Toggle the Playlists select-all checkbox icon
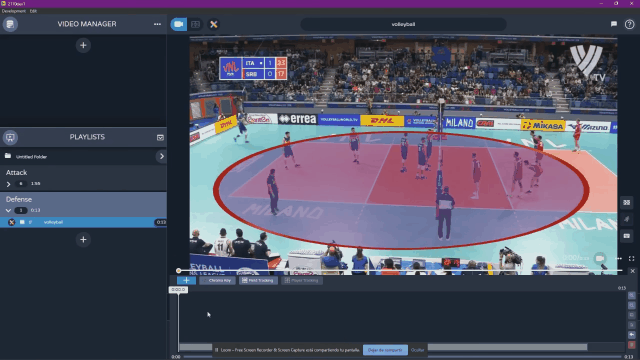 160,138
